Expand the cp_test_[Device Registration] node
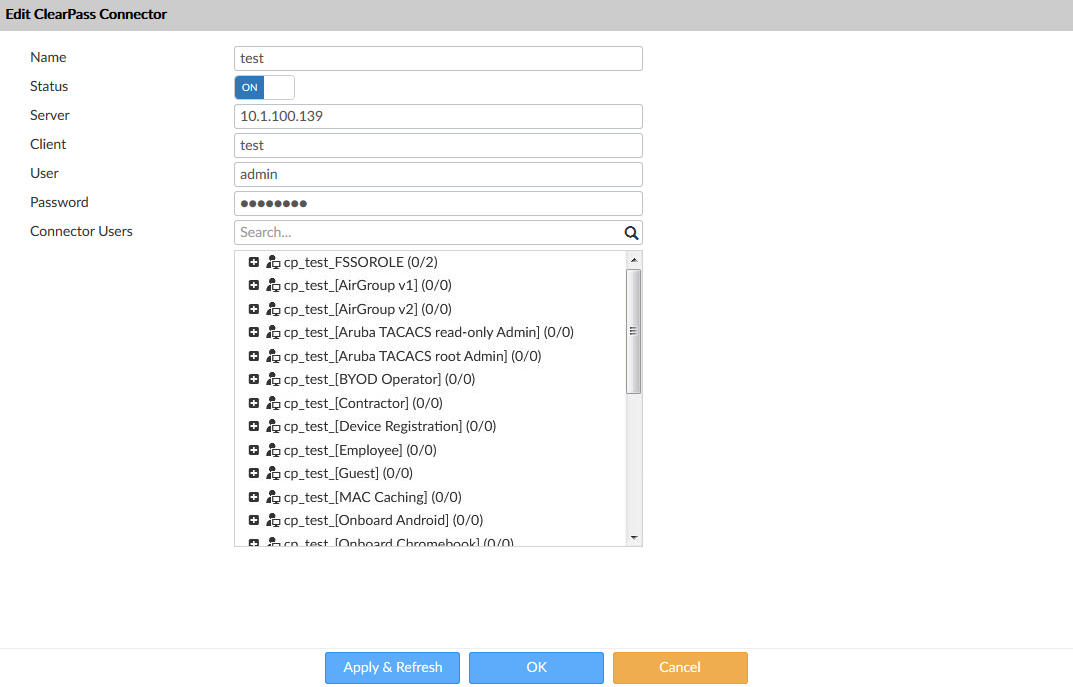 tap(254, 426)
